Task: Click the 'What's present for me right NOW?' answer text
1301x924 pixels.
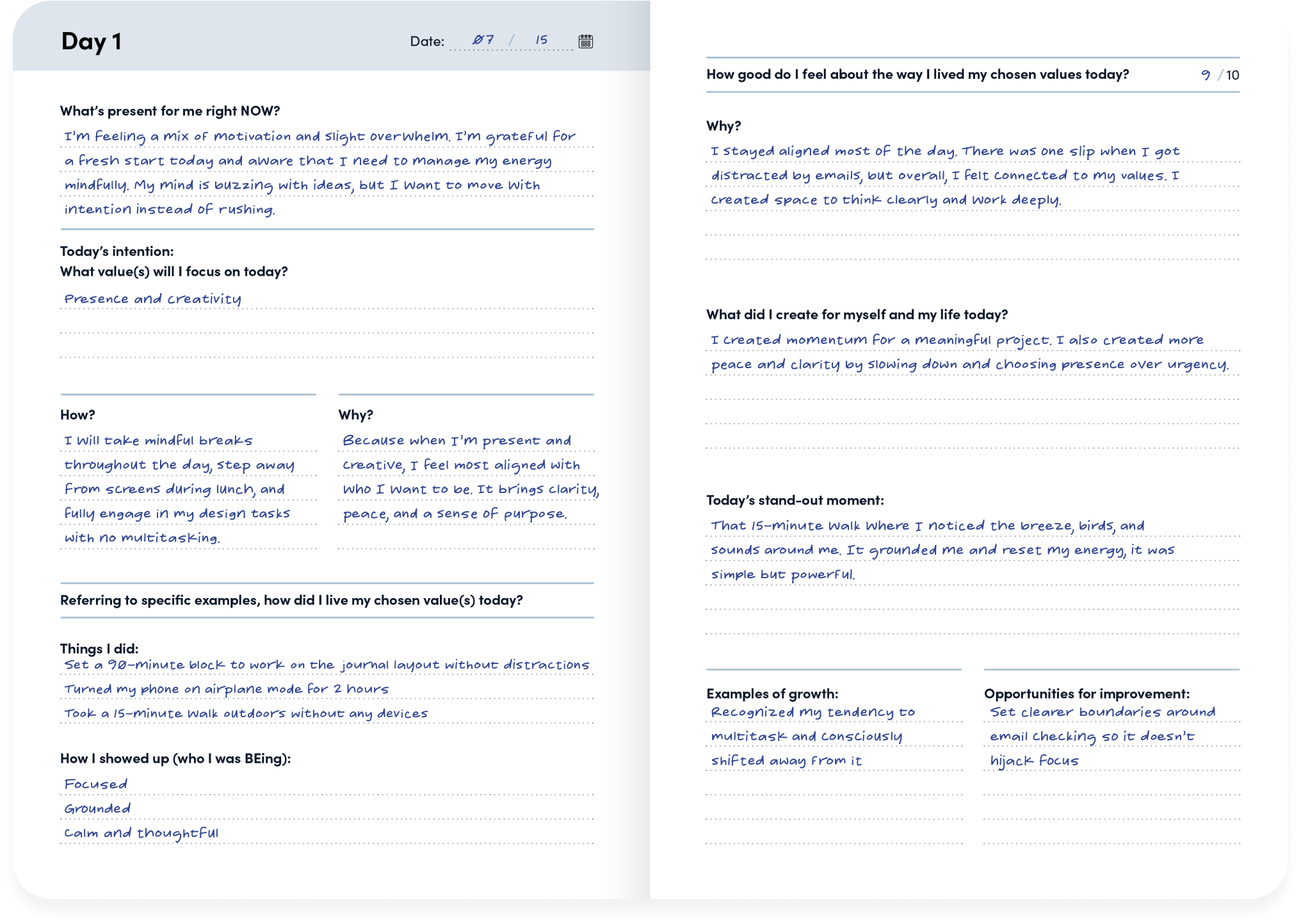Action: pyautogui.click(x=320, y=173)
